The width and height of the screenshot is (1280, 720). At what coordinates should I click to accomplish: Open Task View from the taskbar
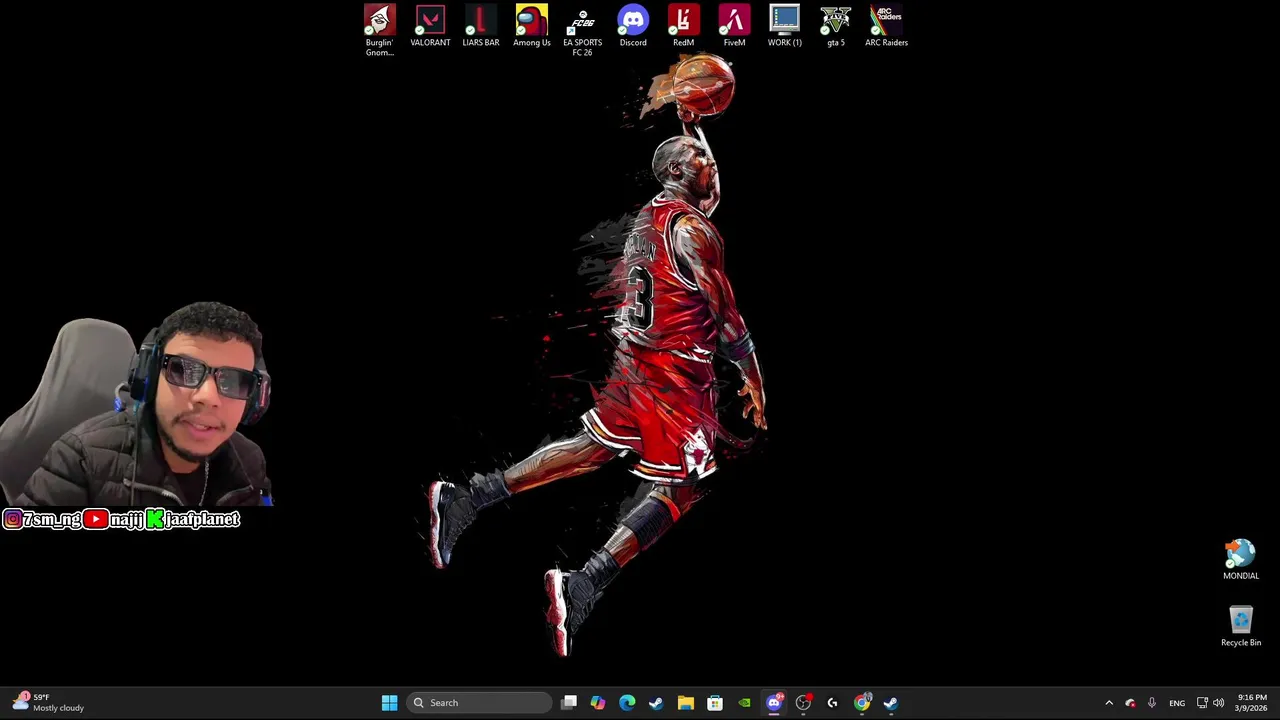point(569,703)
